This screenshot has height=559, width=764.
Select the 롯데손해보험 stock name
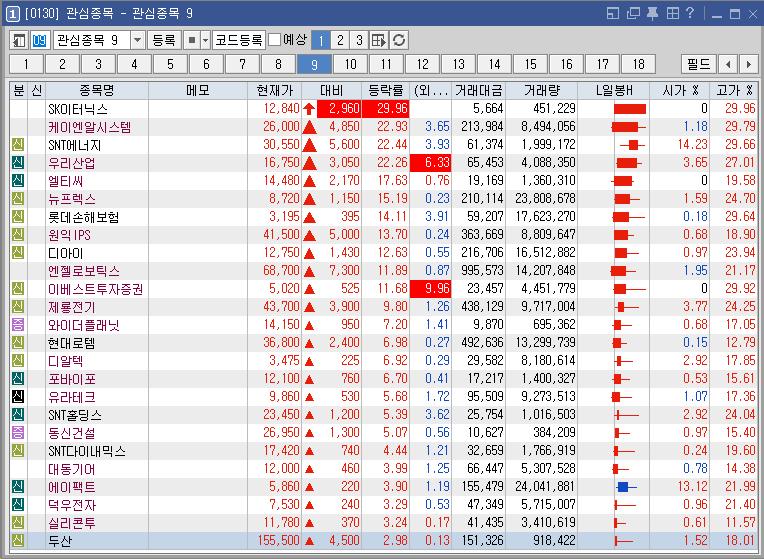[x=83, y=216]
